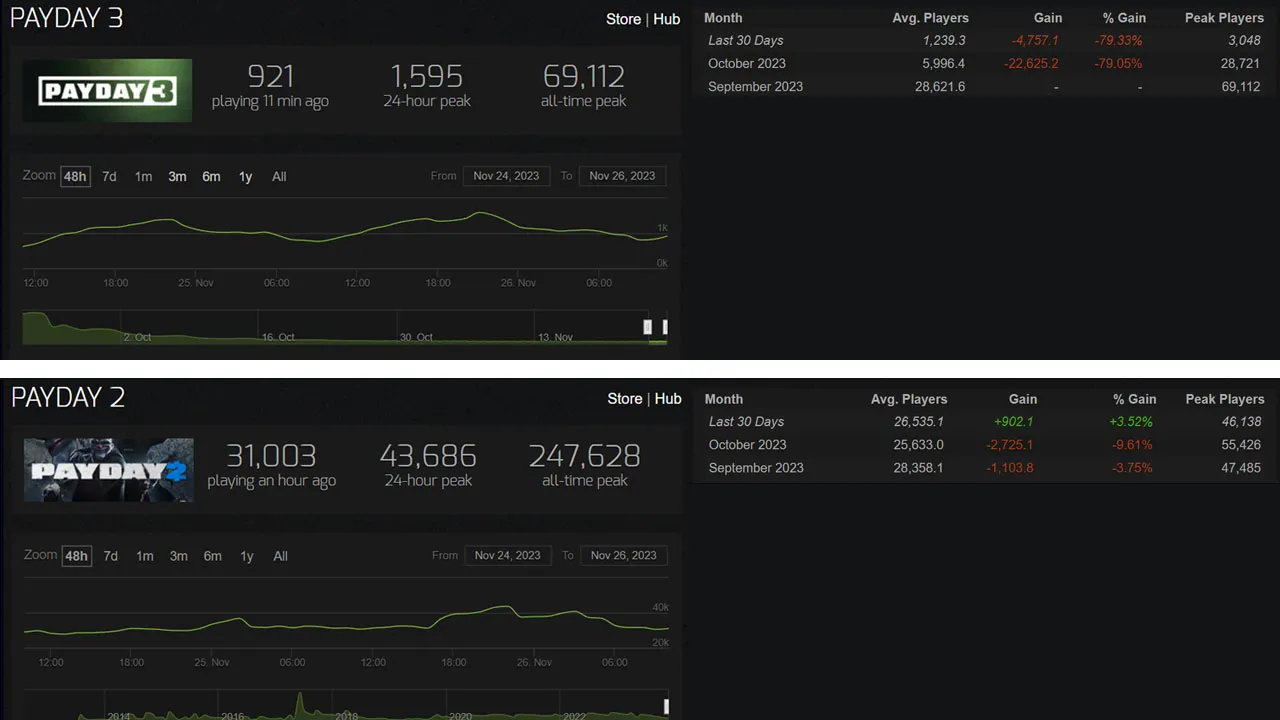The image size is (1280, 720).
Task: Edit PAYDAY 3 From date Nov 24, 2023
Action: (x=506, y=176)
